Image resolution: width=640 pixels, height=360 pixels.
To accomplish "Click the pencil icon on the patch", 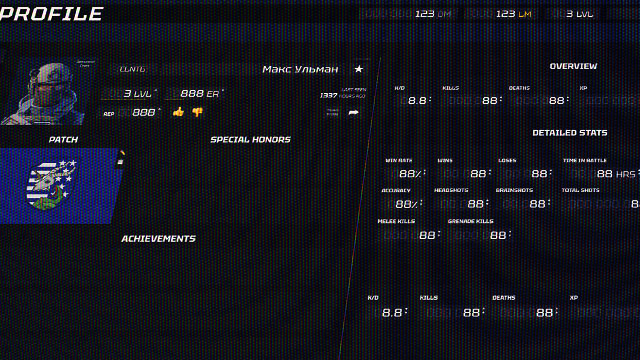I will coord(122,153).
